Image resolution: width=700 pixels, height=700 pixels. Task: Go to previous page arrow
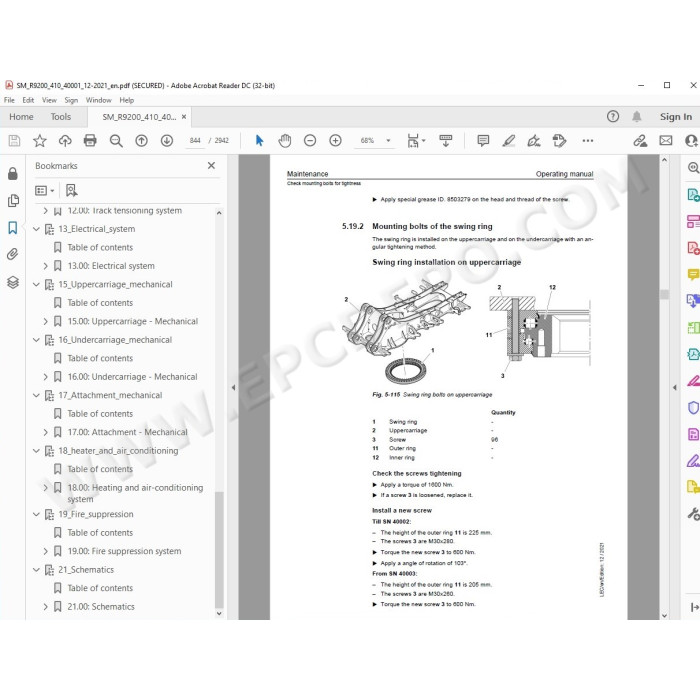pyautogui.click(x=142, y=141)
